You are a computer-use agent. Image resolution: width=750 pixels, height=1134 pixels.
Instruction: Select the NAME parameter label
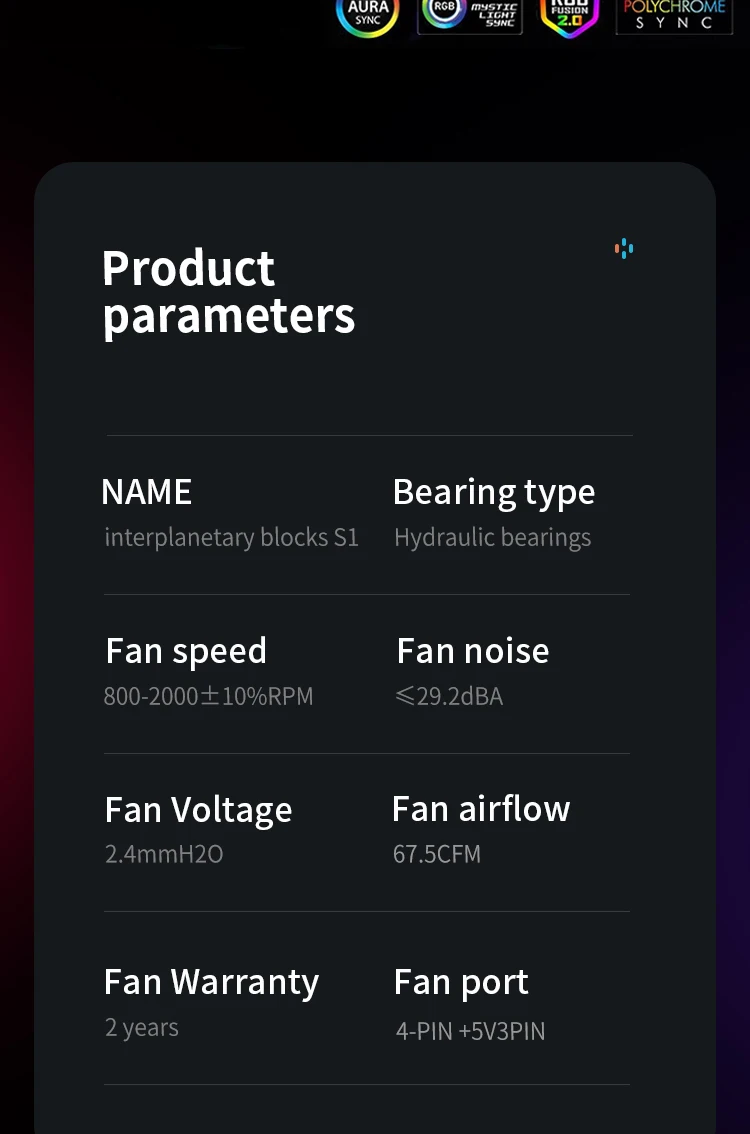click(x=147, y=492)
